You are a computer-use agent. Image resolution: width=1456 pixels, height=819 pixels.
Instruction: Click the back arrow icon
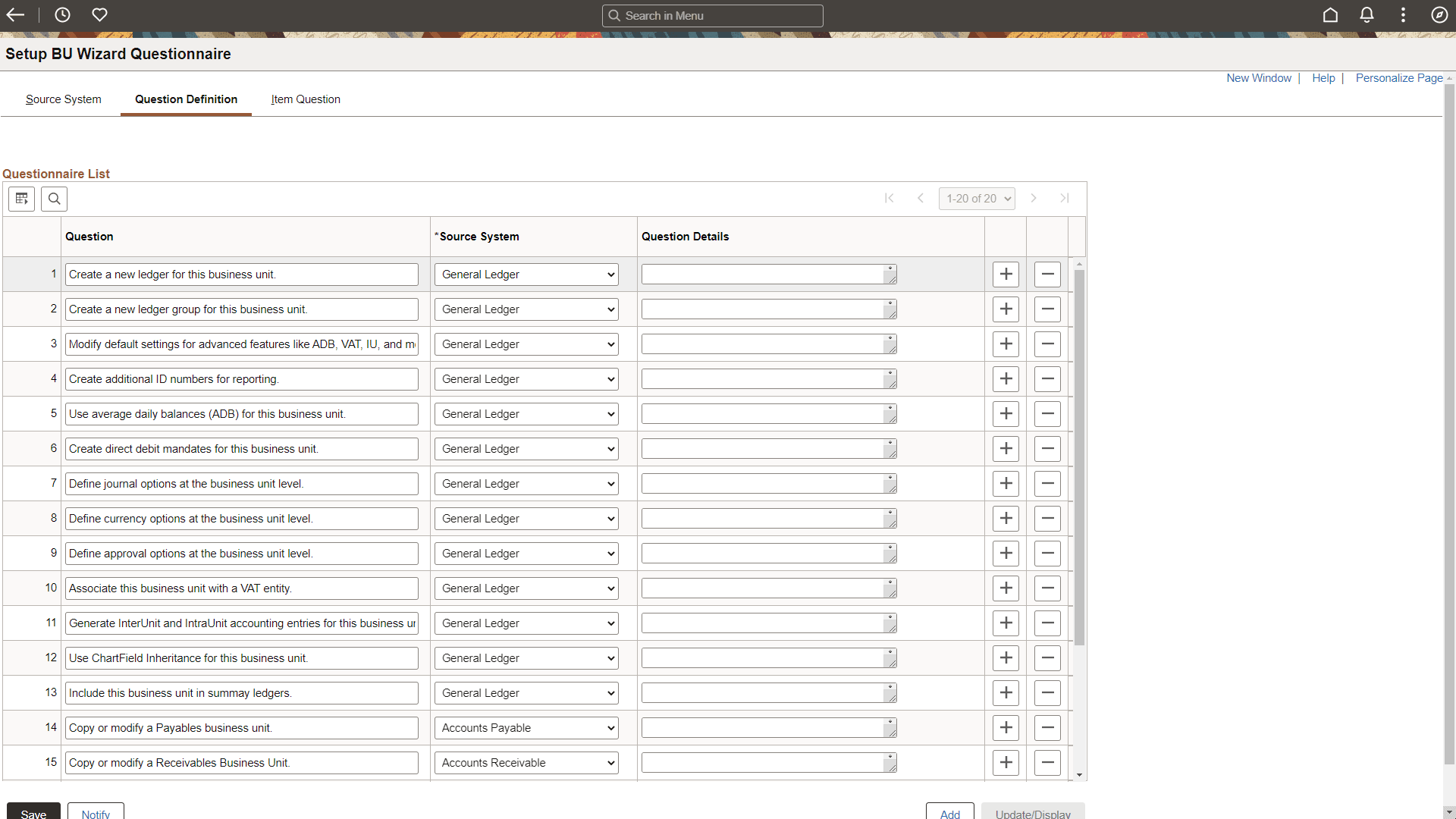[x=15, y=15]
